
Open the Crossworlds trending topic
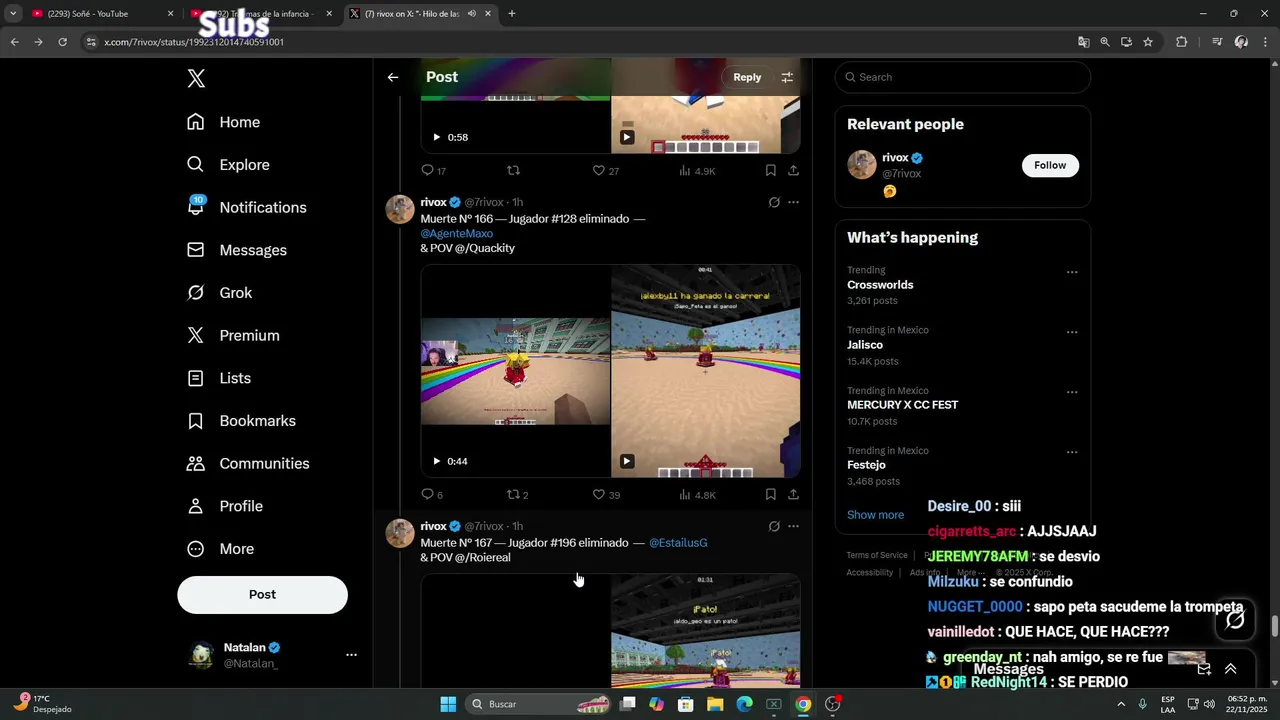(x=880, y=285)
